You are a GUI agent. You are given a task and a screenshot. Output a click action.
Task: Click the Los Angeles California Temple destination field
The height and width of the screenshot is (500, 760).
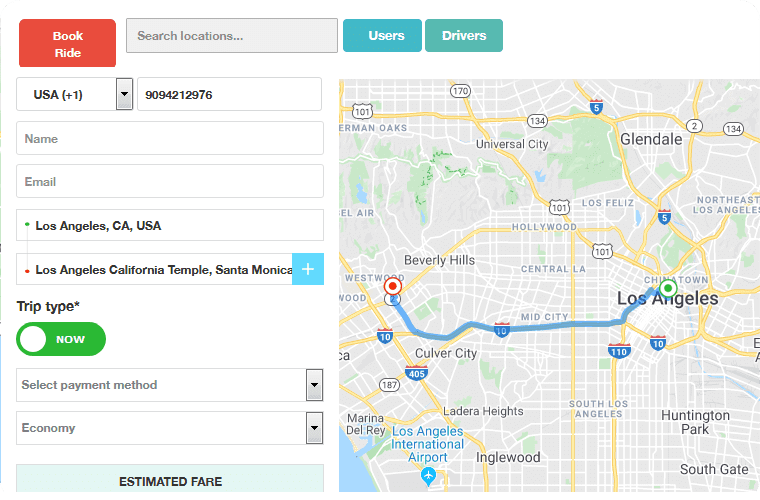154,269
